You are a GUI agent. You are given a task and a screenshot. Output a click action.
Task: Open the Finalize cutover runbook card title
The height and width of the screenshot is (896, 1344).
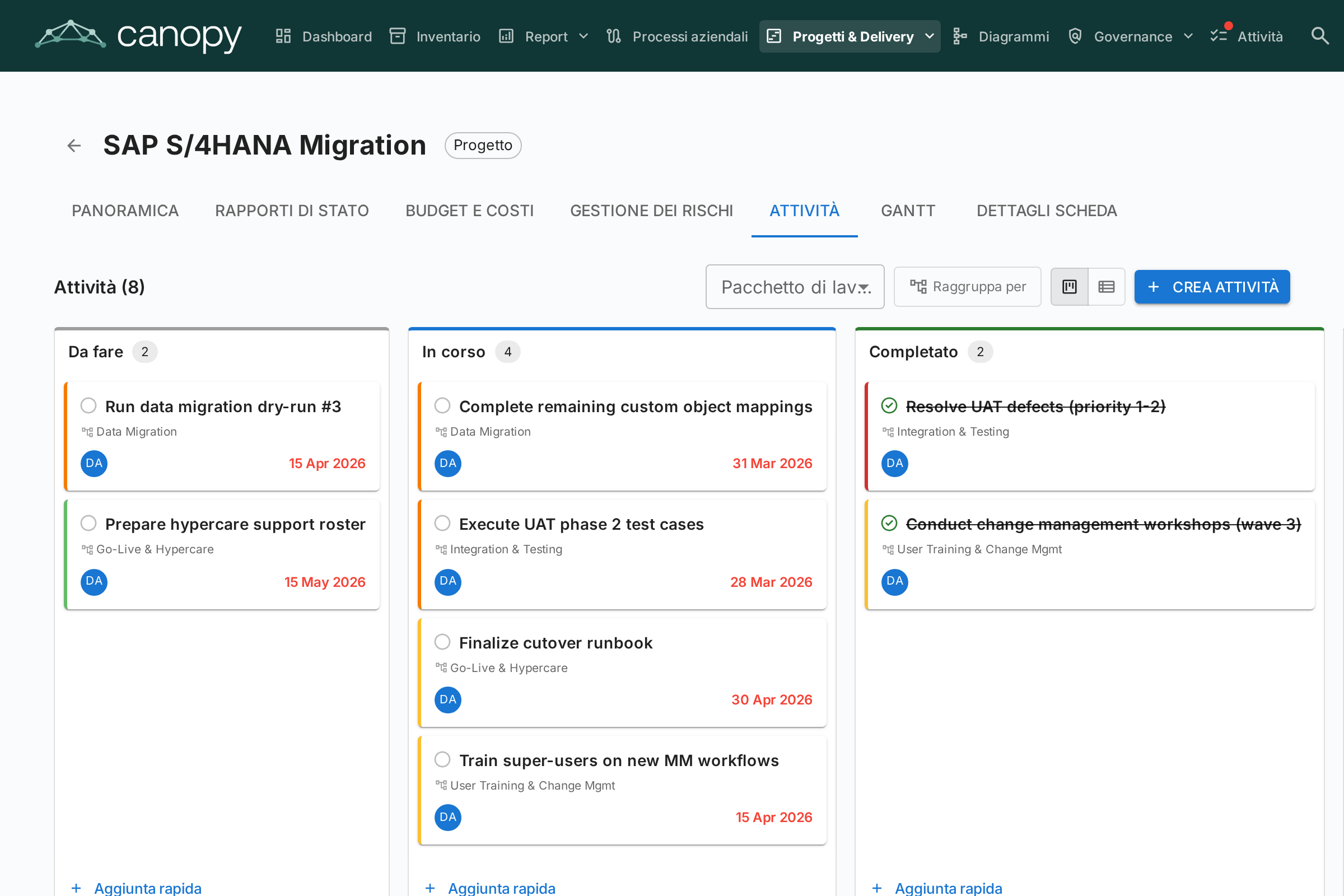click(556, 643)
